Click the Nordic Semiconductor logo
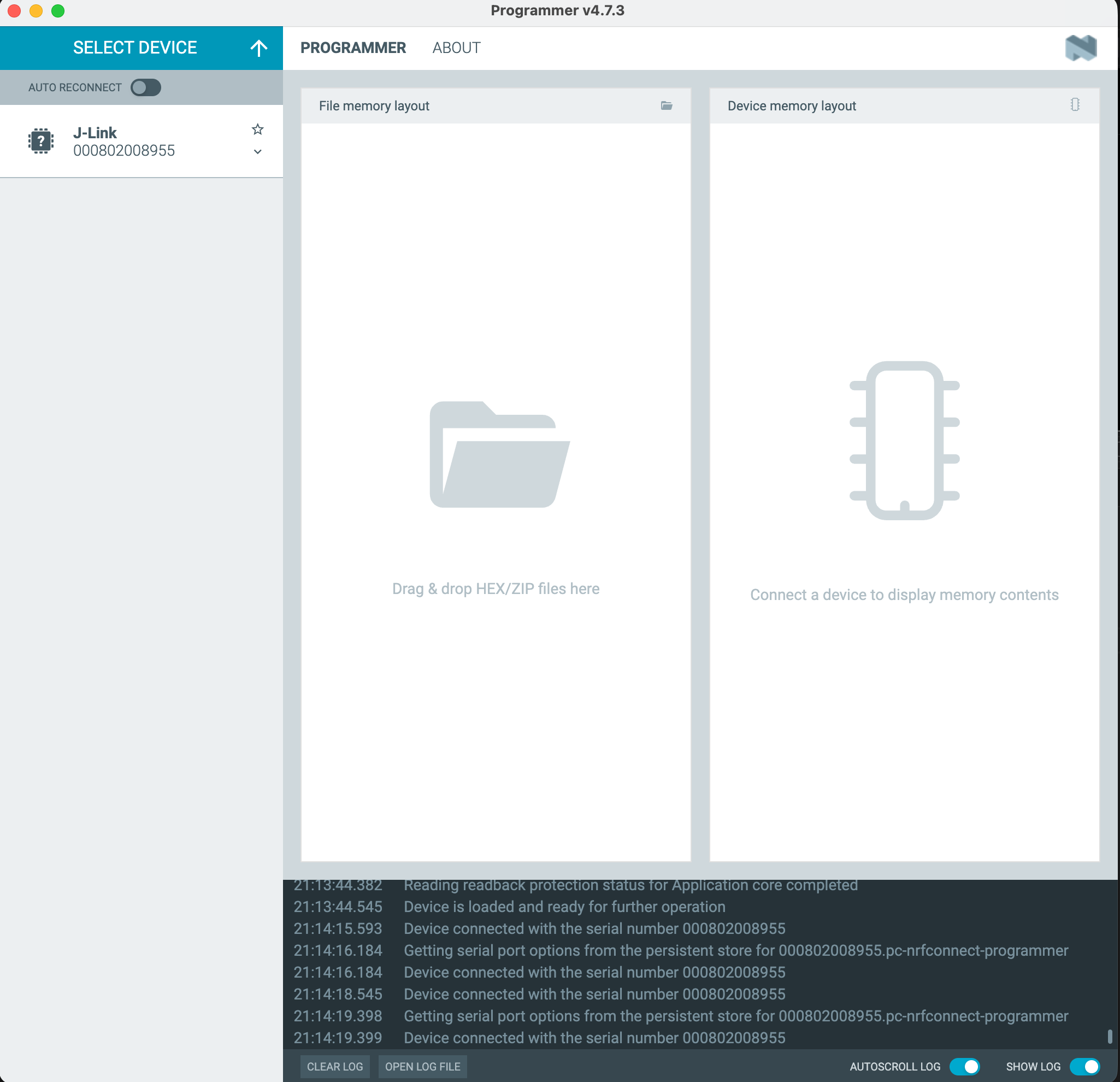Image resolution: width=1120 pixels, height=1082 pixels. point(1080,48)
